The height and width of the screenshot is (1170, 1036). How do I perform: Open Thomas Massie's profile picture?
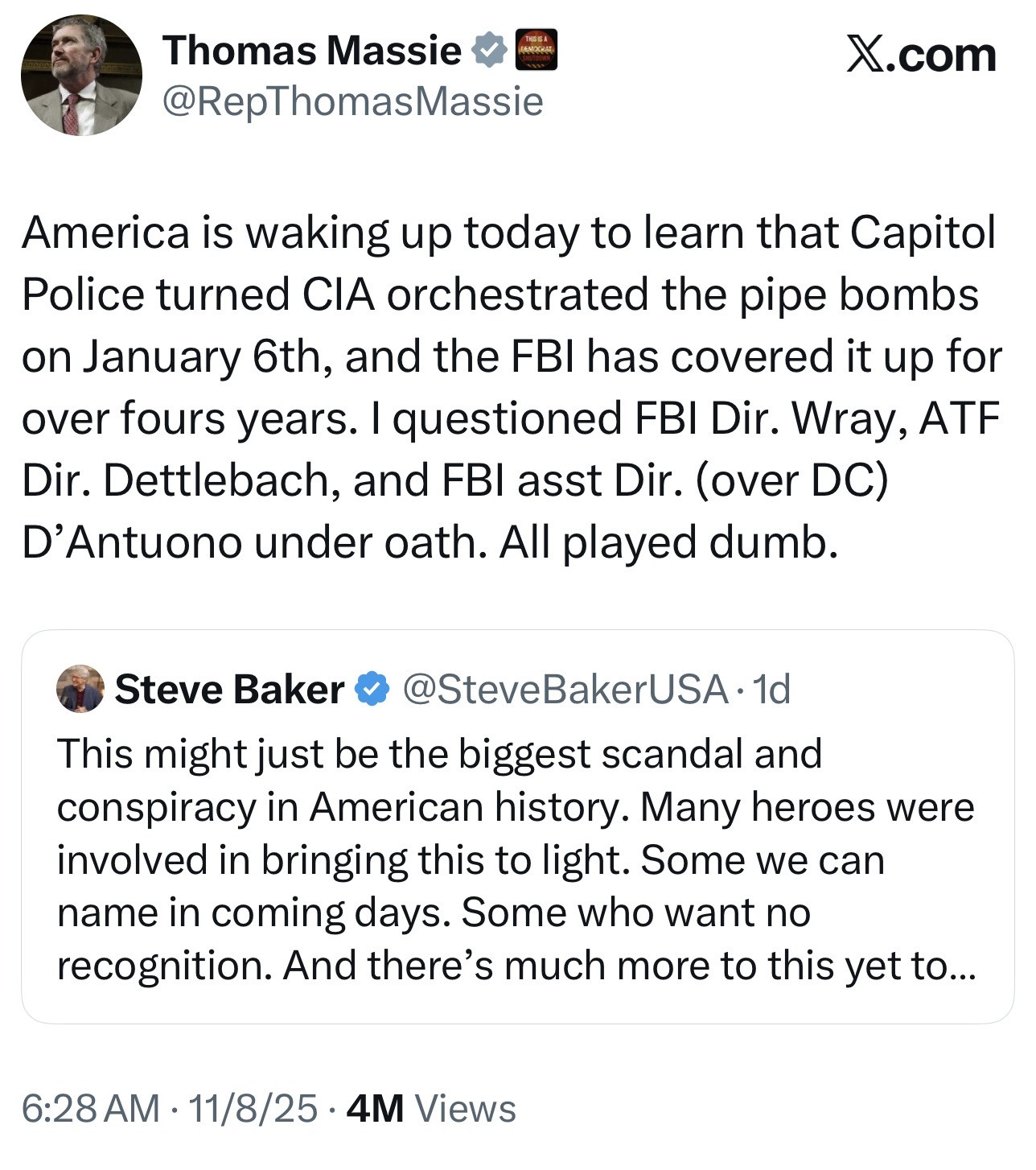point(81,76)
